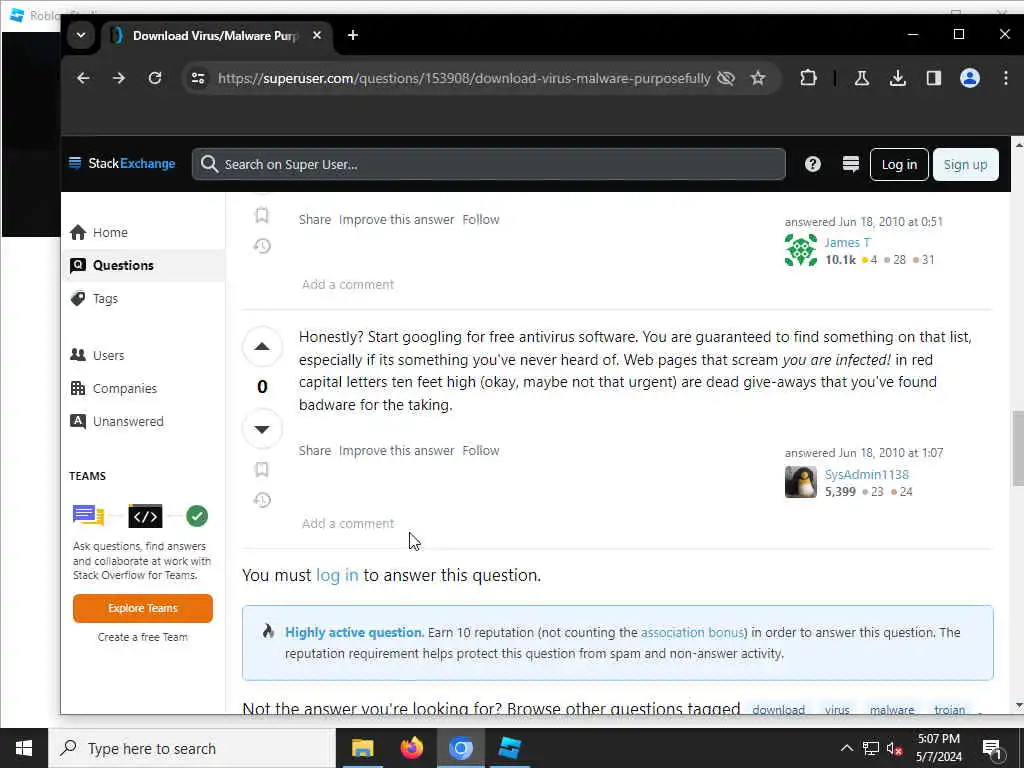Go forward with the browser forward arrow
The image size is (1024, 768).
pyautogui.click(x=118, y=78)
